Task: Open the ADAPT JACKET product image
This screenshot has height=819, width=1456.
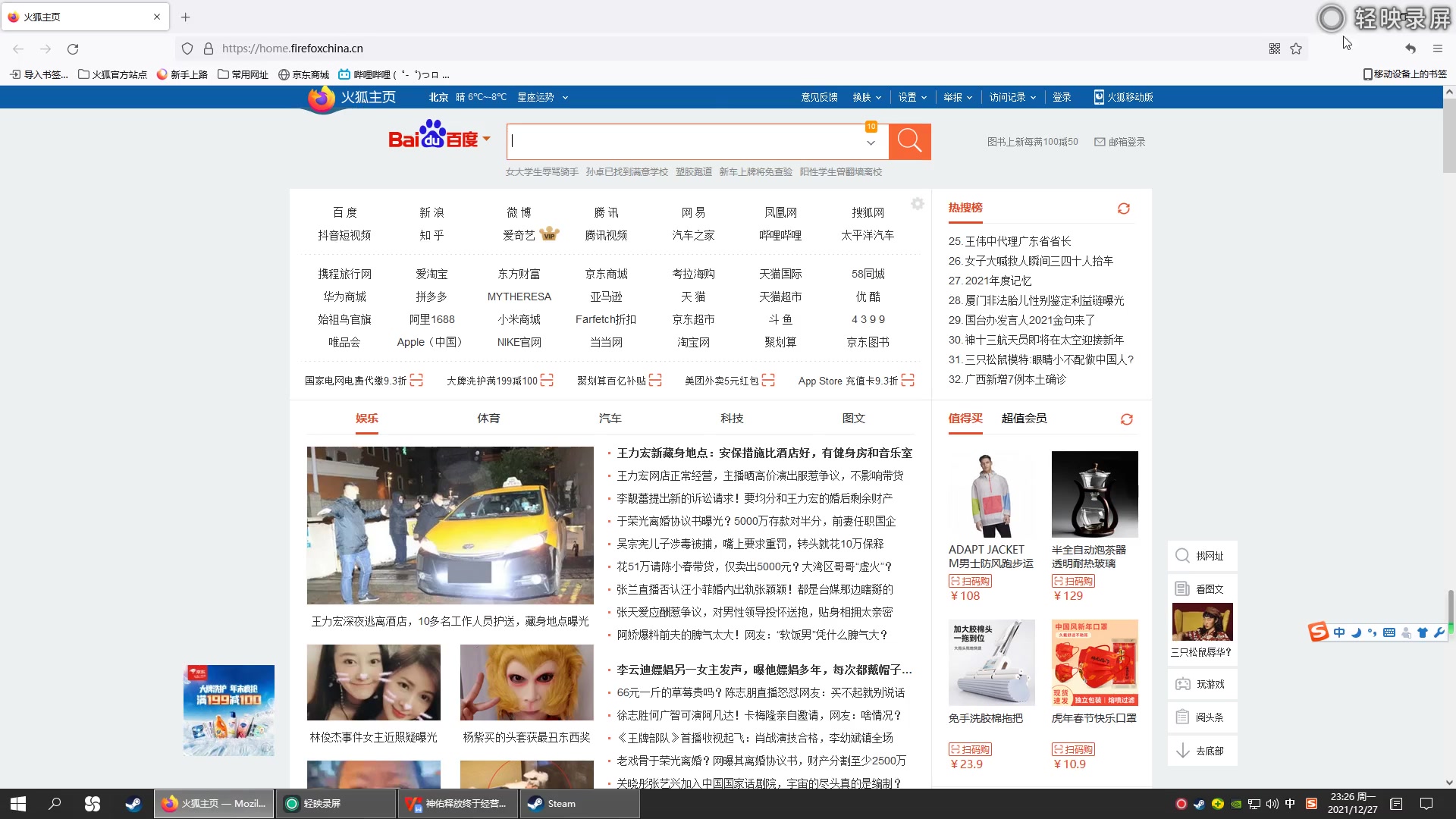Action: point(991,494)
